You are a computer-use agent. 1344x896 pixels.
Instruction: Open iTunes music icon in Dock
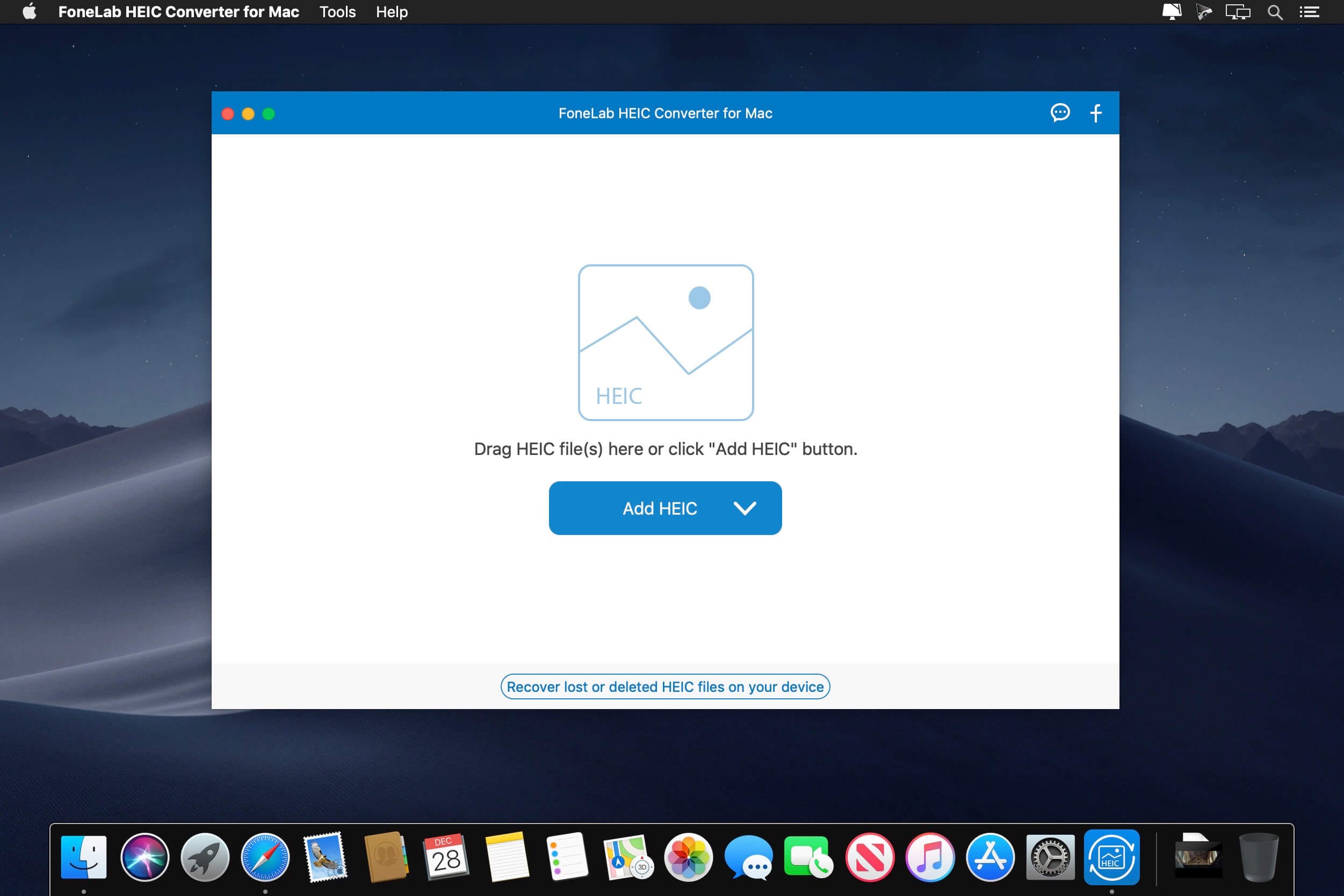[x=930, y=857]
